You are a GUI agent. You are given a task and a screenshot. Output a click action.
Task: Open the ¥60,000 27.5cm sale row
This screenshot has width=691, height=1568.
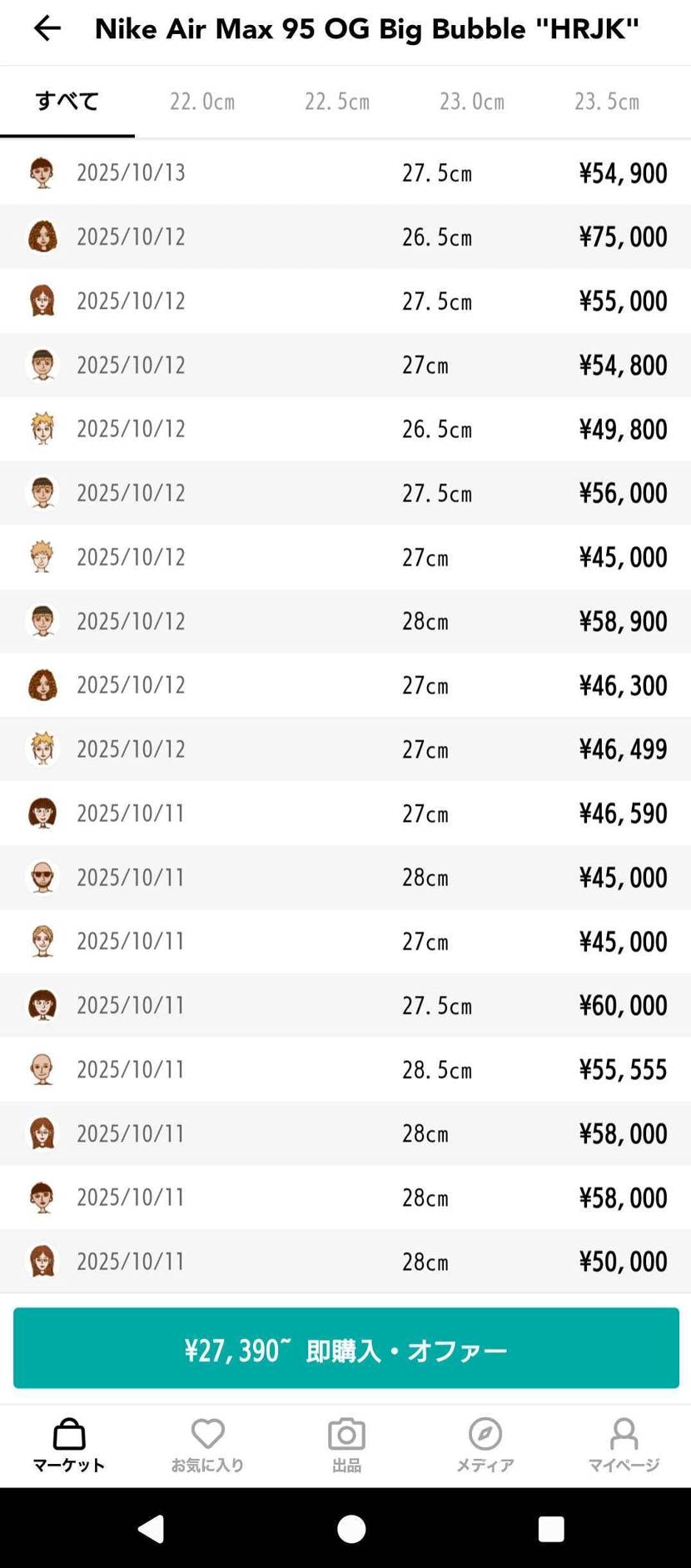click(x=345, y=1005)
